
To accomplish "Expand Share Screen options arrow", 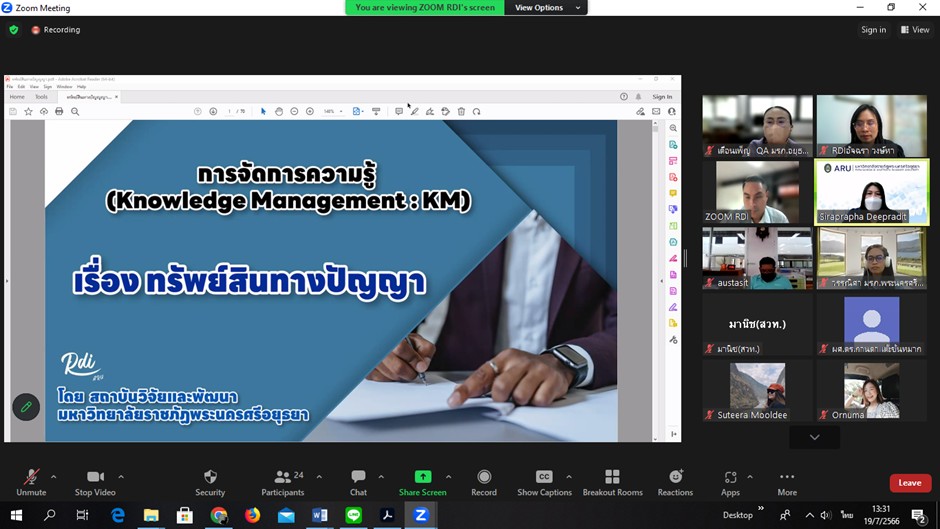I will point(448,477).
